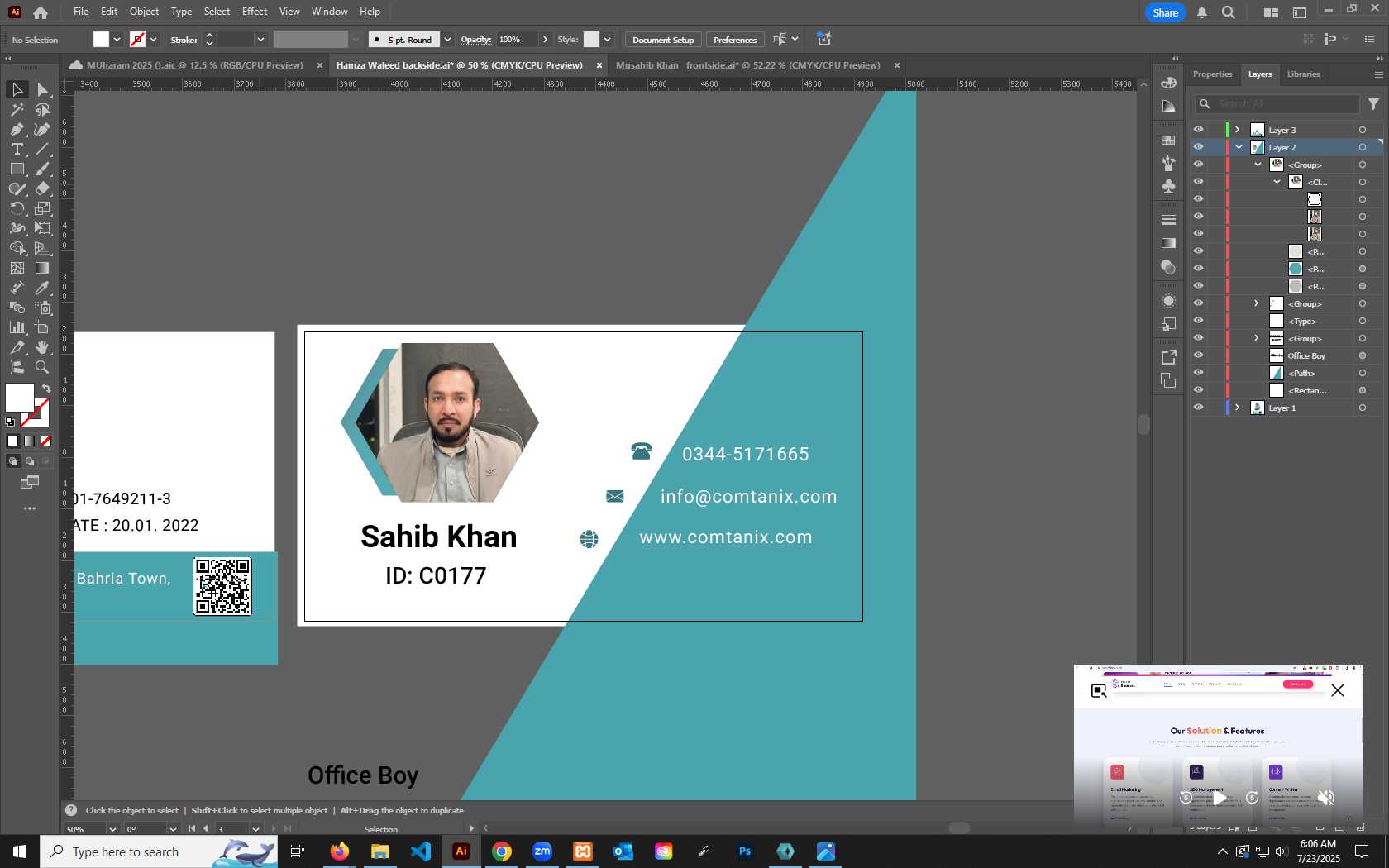Collapse the top <Group> under Layer 2
The image size is (1389, 868).
point(1258,165)
